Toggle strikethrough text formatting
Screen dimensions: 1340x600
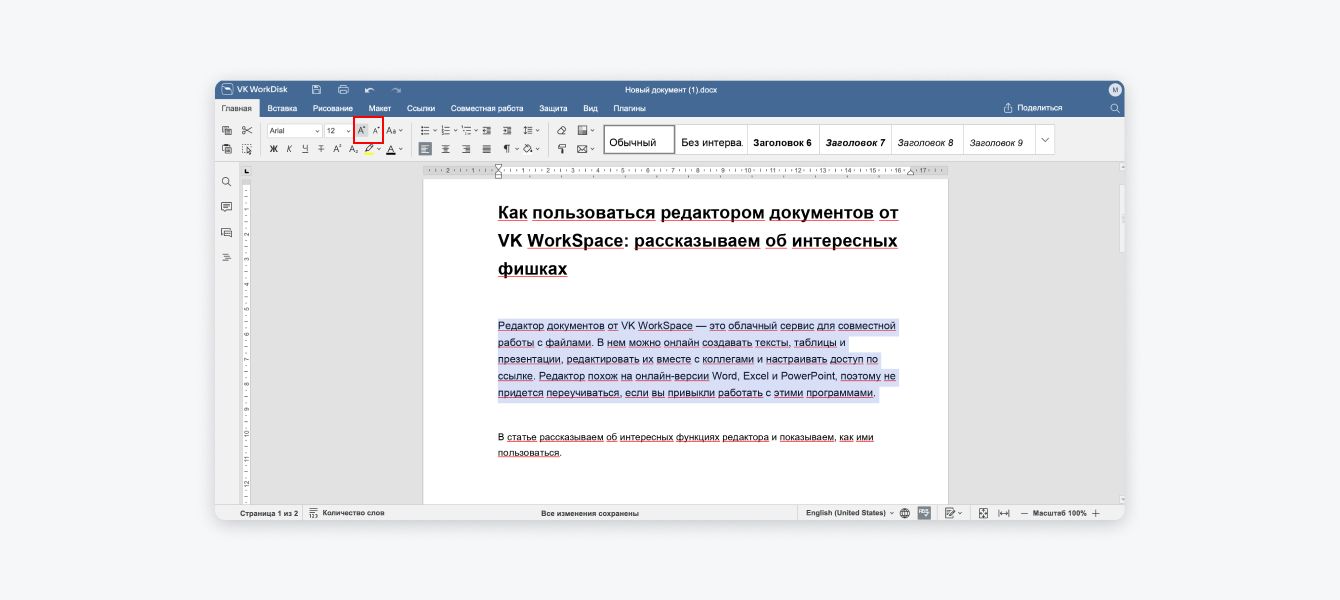pos(321,149)
